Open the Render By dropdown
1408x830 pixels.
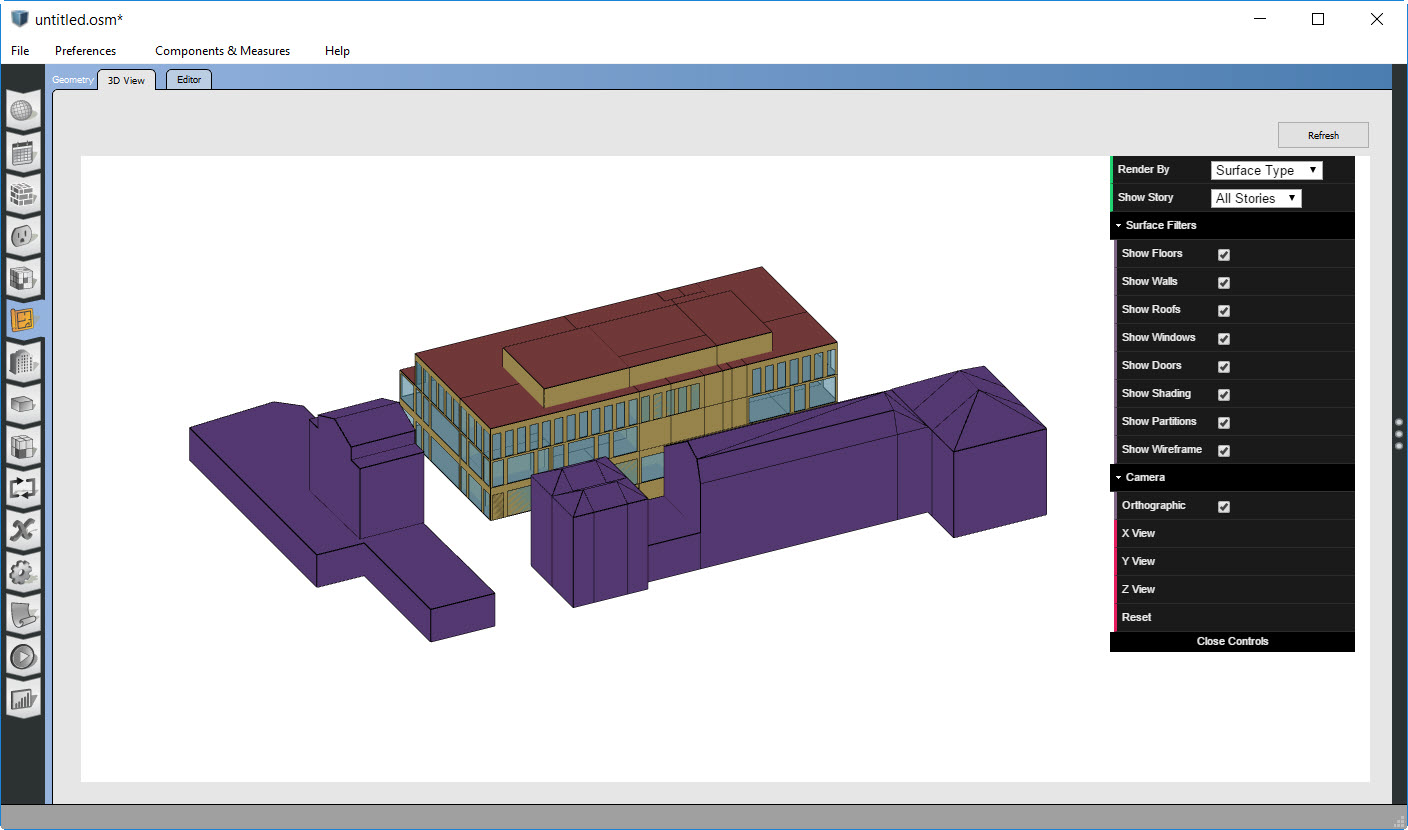tap(1266, 170)
